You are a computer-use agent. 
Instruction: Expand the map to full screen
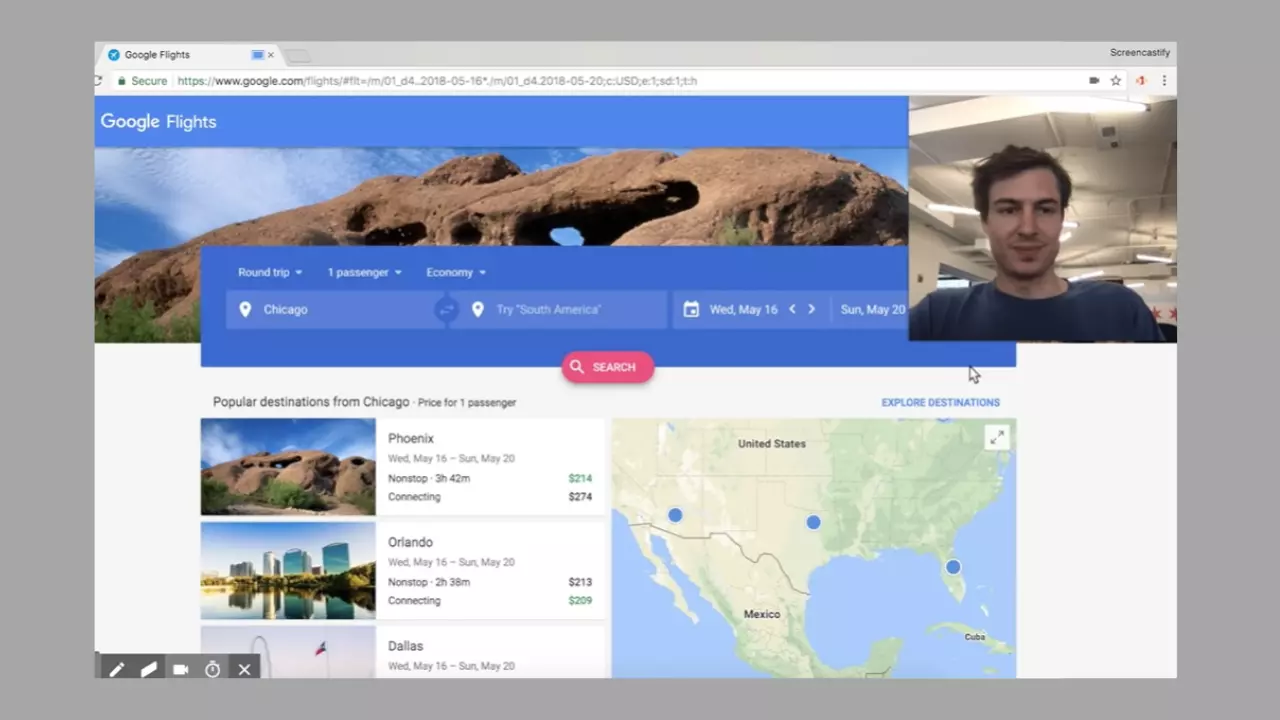point(997,437)
